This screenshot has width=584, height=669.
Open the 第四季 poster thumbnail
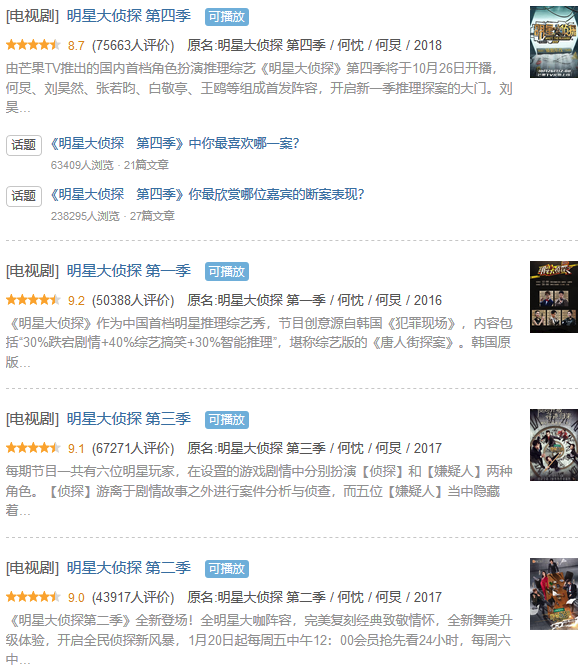554,42
